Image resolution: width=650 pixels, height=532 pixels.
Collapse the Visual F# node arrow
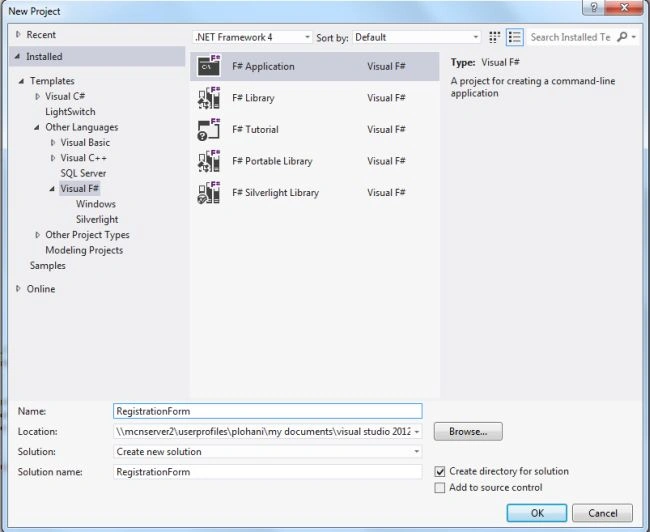tap(52, 189)
